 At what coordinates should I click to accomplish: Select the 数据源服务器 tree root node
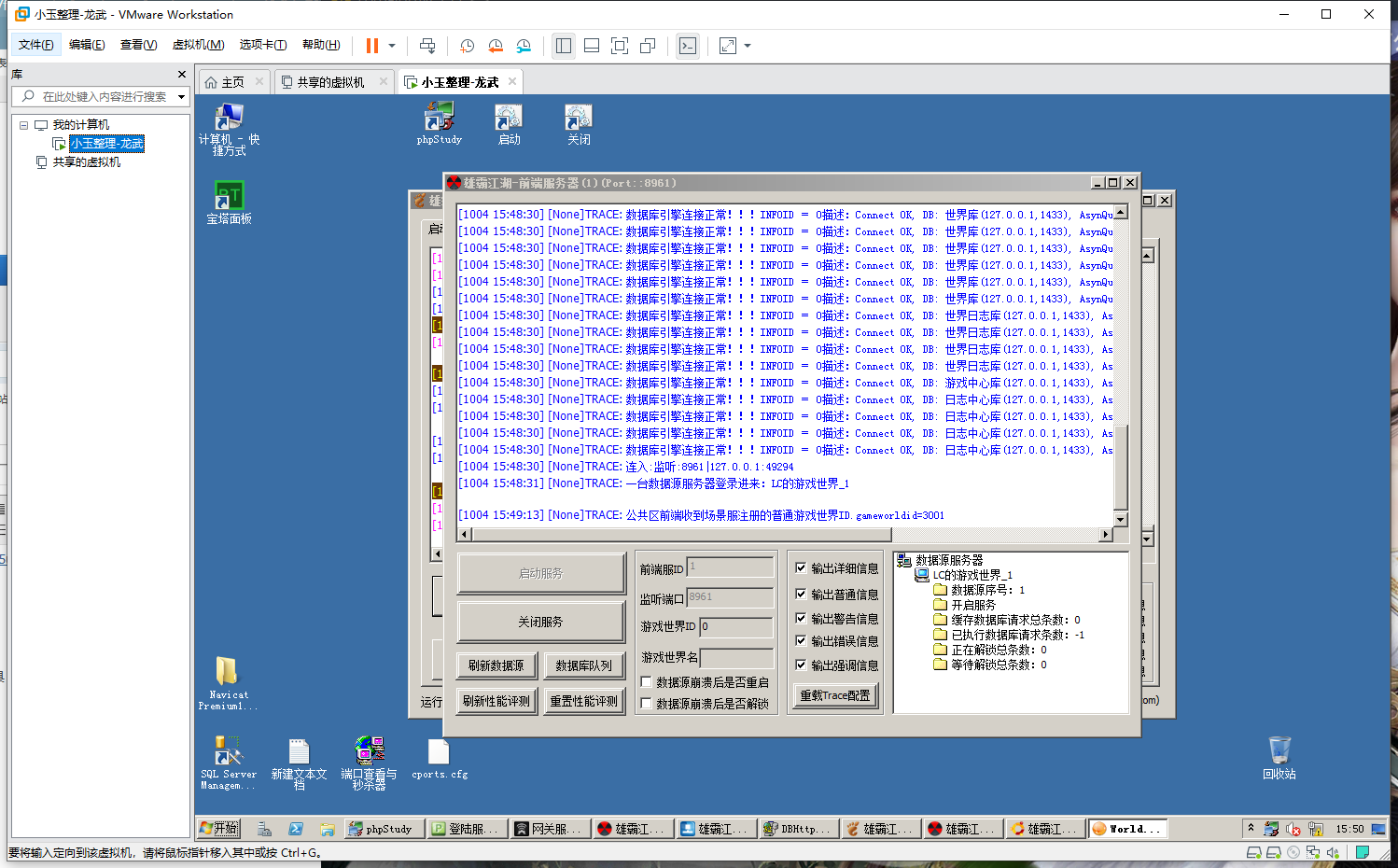click(x=949, y=560)
